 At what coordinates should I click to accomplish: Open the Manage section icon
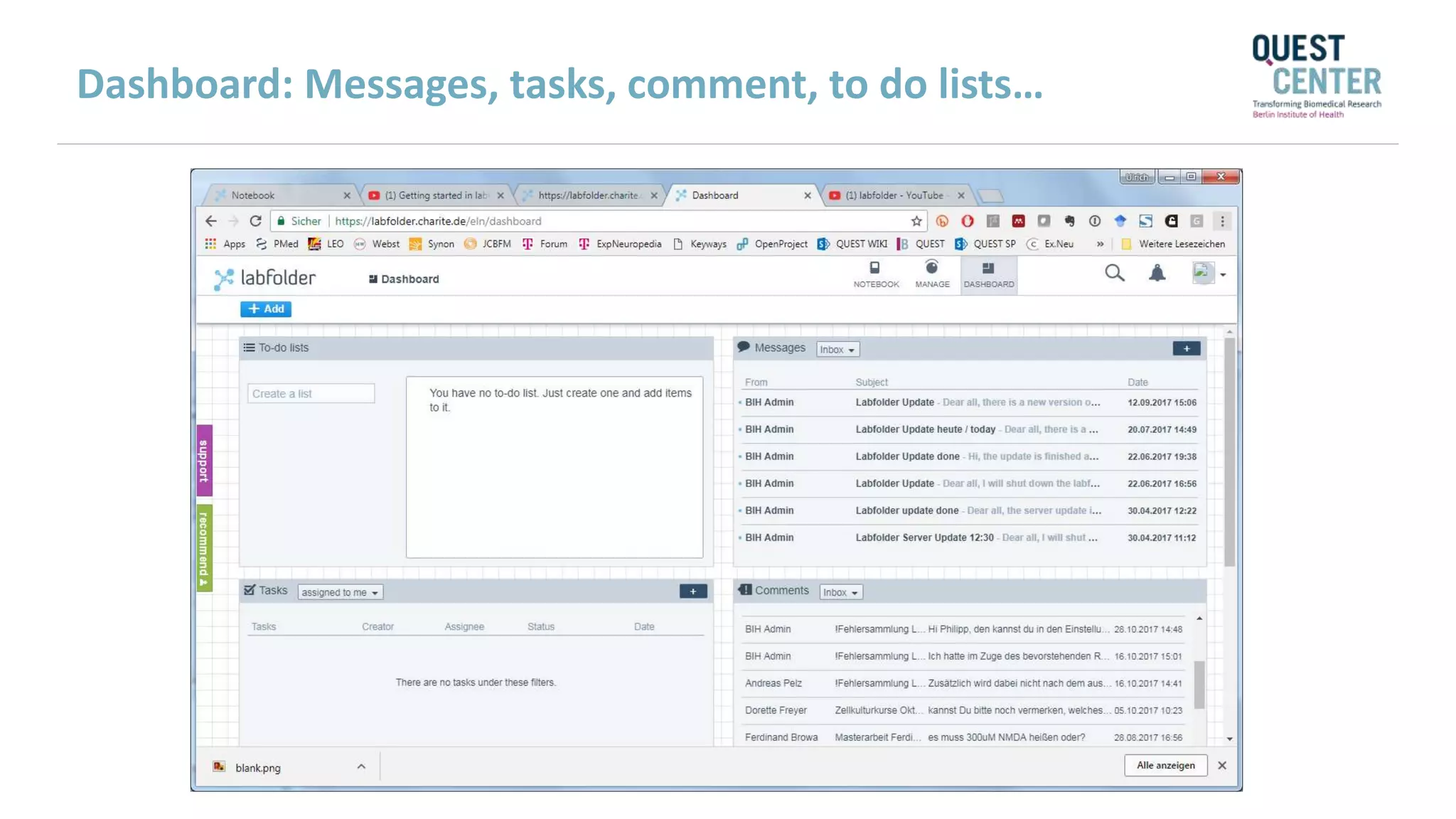(931, 274)
